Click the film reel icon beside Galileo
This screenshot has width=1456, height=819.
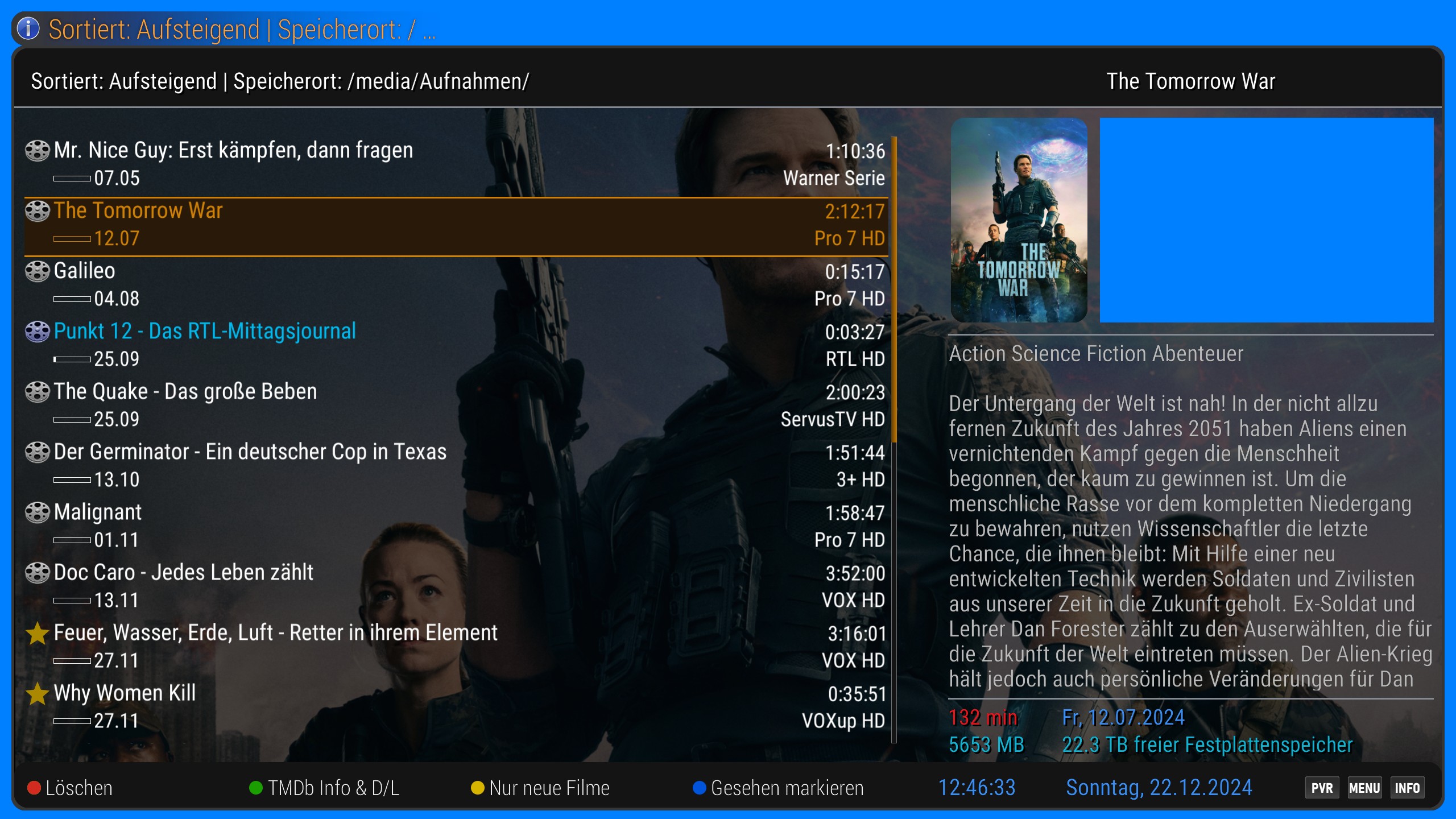tap(38, 271)
